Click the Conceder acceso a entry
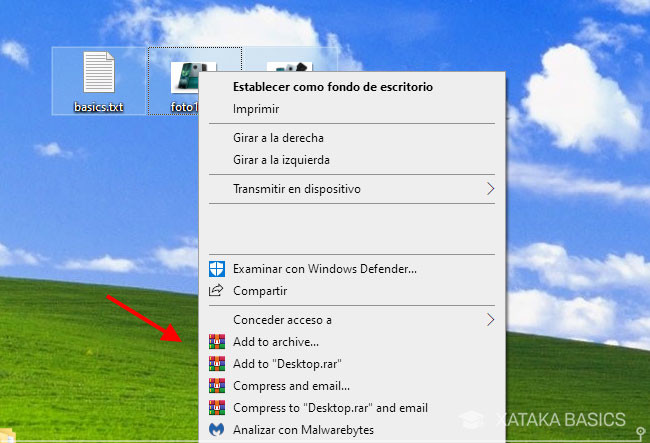This screenshot has height=443, width=650. [x=282, y=320]
